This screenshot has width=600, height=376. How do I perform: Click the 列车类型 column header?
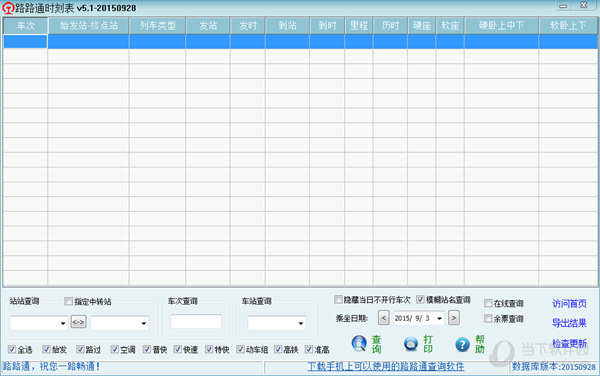[x=157, y=26]
